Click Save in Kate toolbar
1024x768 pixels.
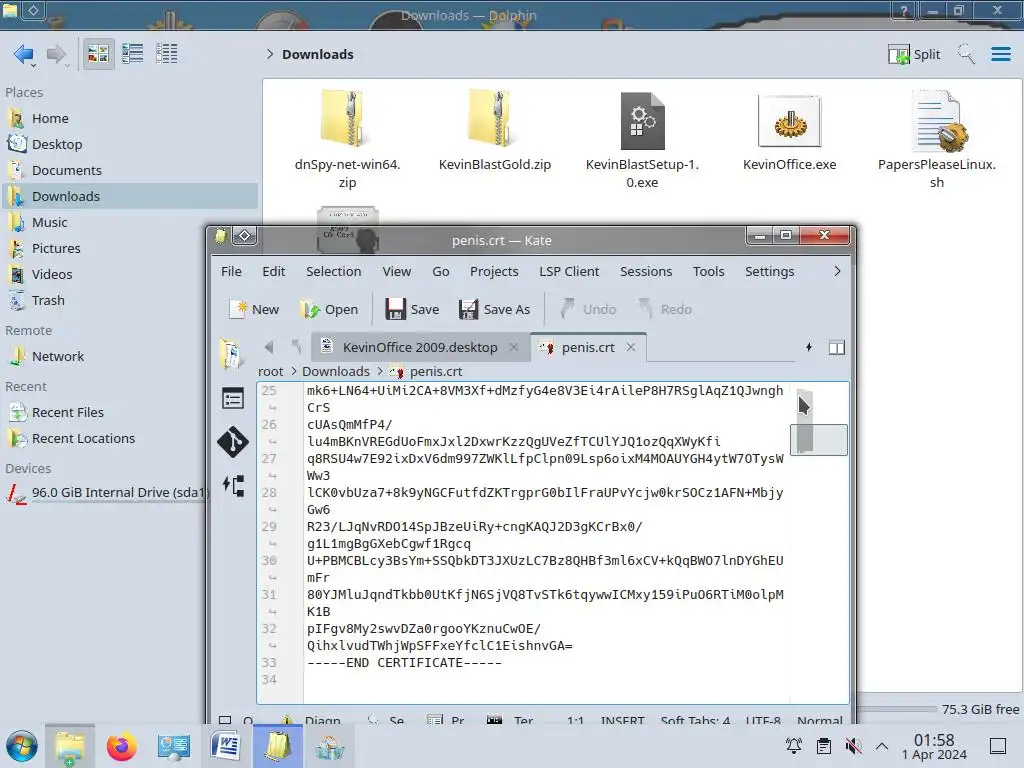413,310
